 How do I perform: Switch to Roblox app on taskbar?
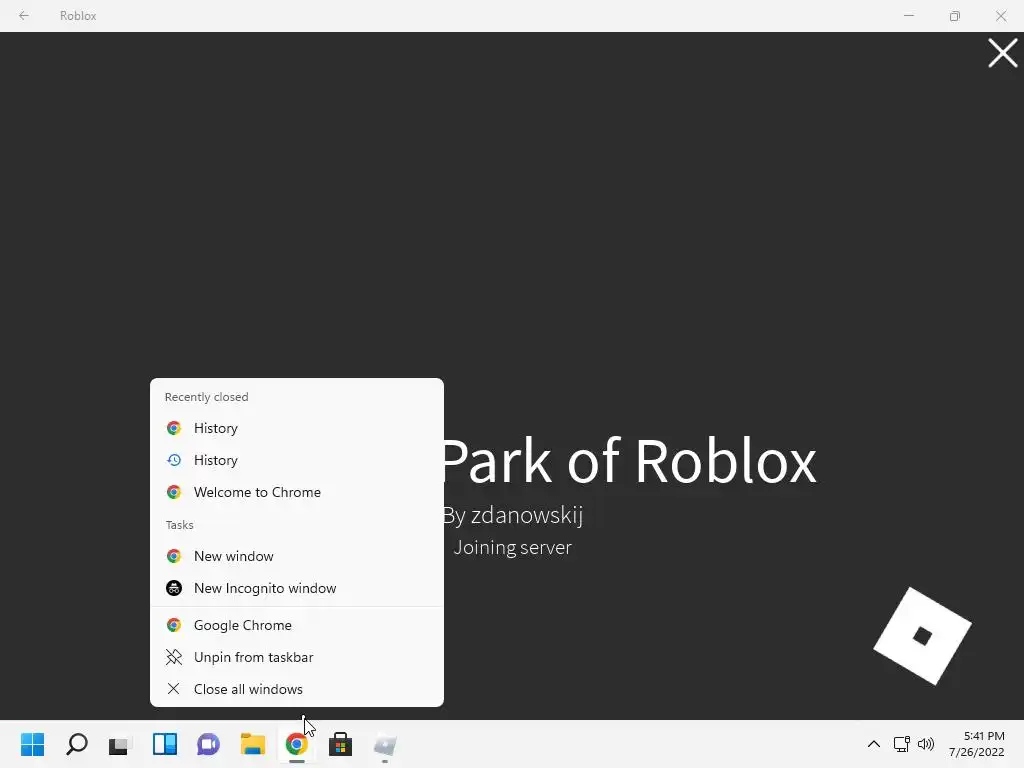[x=385, y=744]
